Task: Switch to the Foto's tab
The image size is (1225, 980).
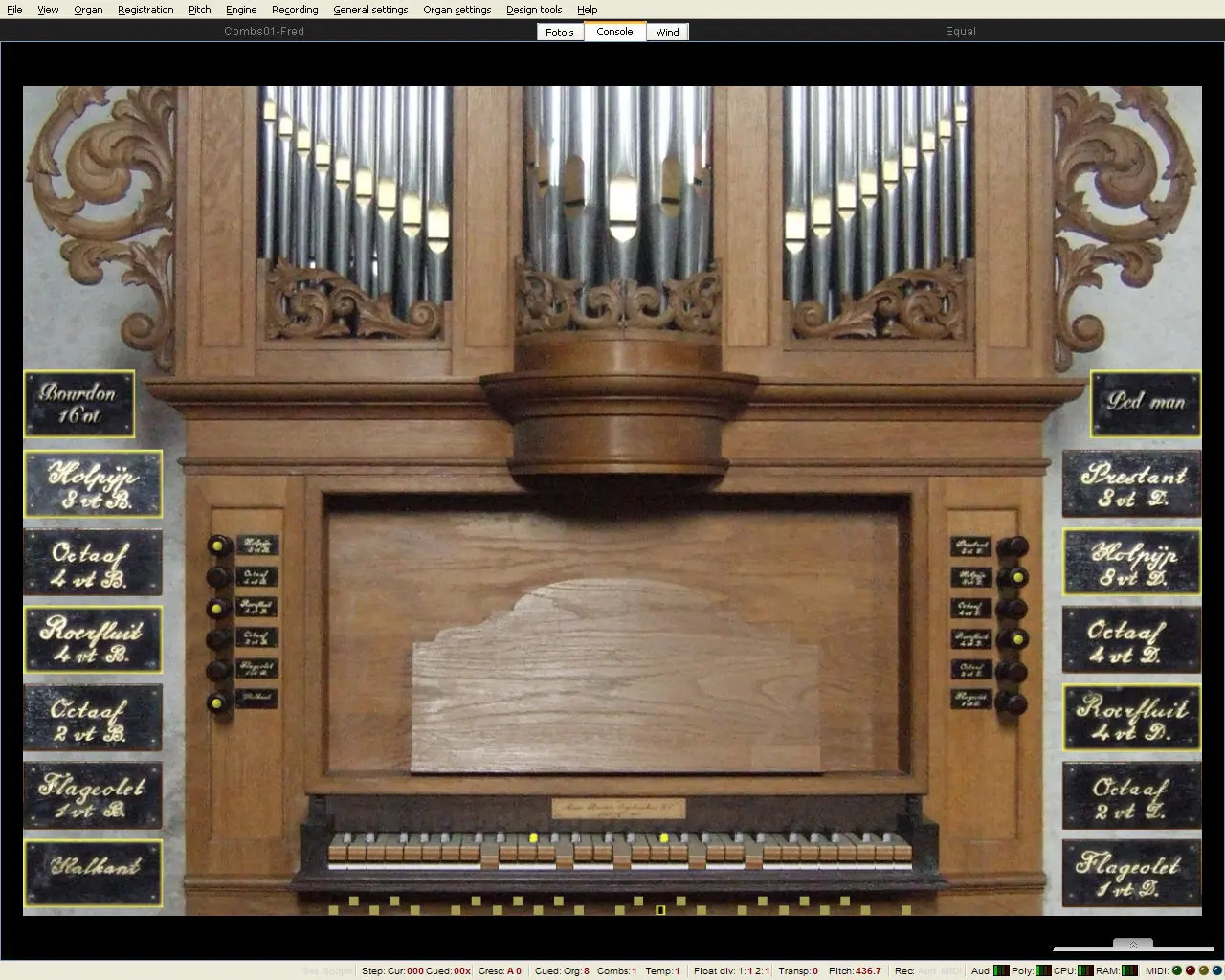Action: [559, 33]
